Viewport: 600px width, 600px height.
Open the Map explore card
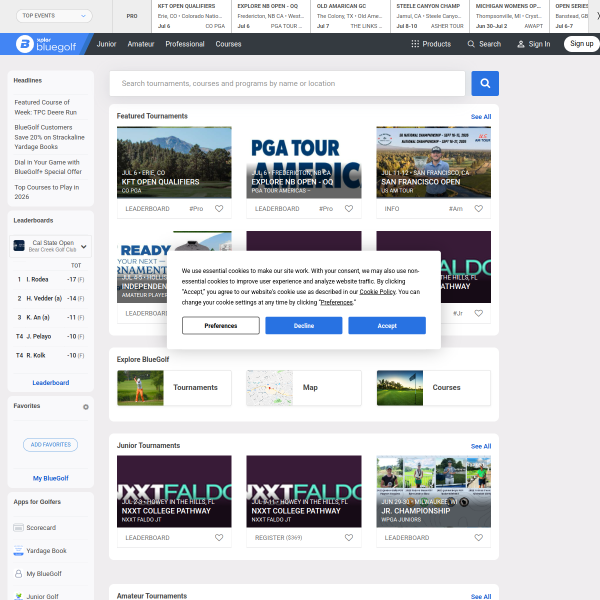(304, 388)
